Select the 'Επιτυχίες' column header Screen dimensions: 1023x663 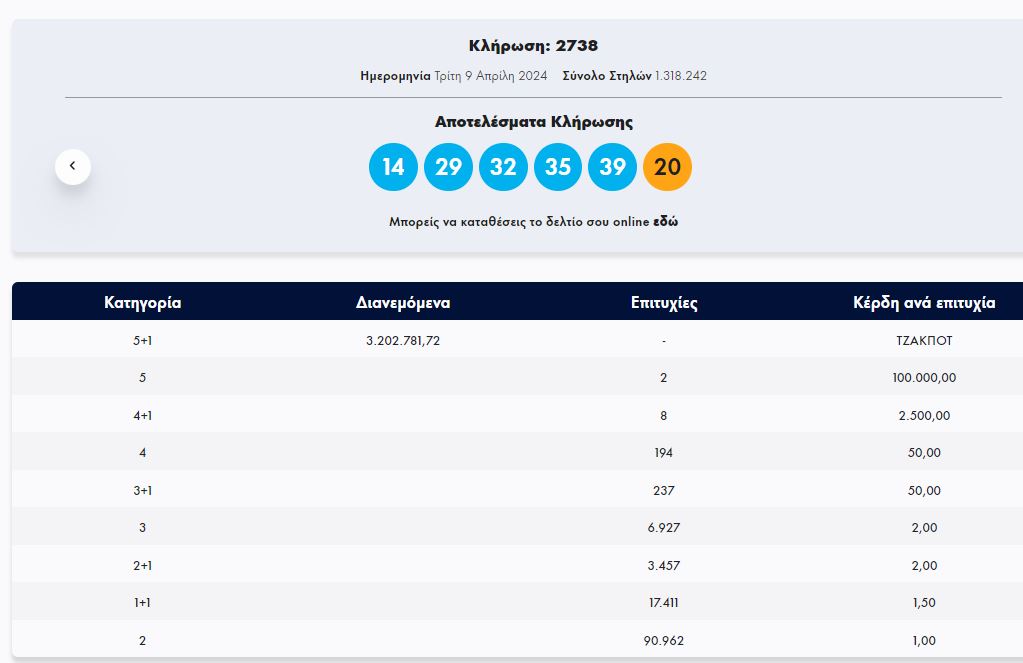[x=664, y=302]
